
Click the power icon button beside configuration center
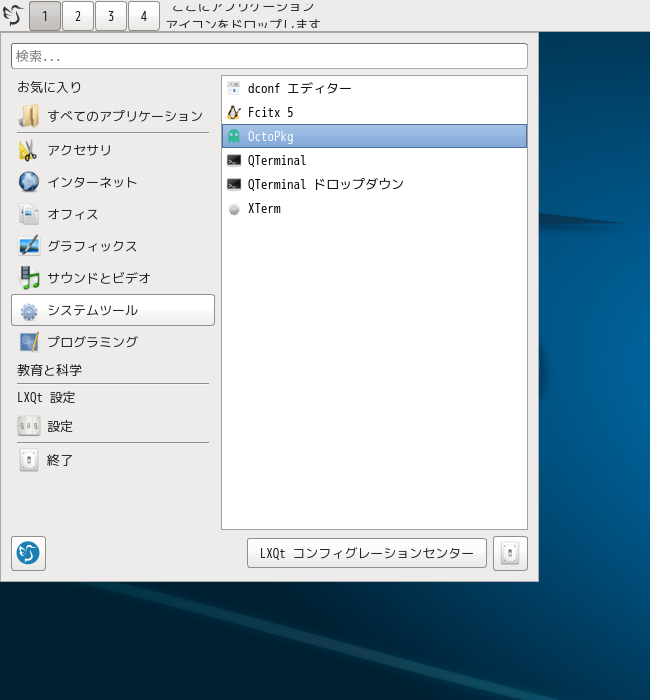[510, 553]
